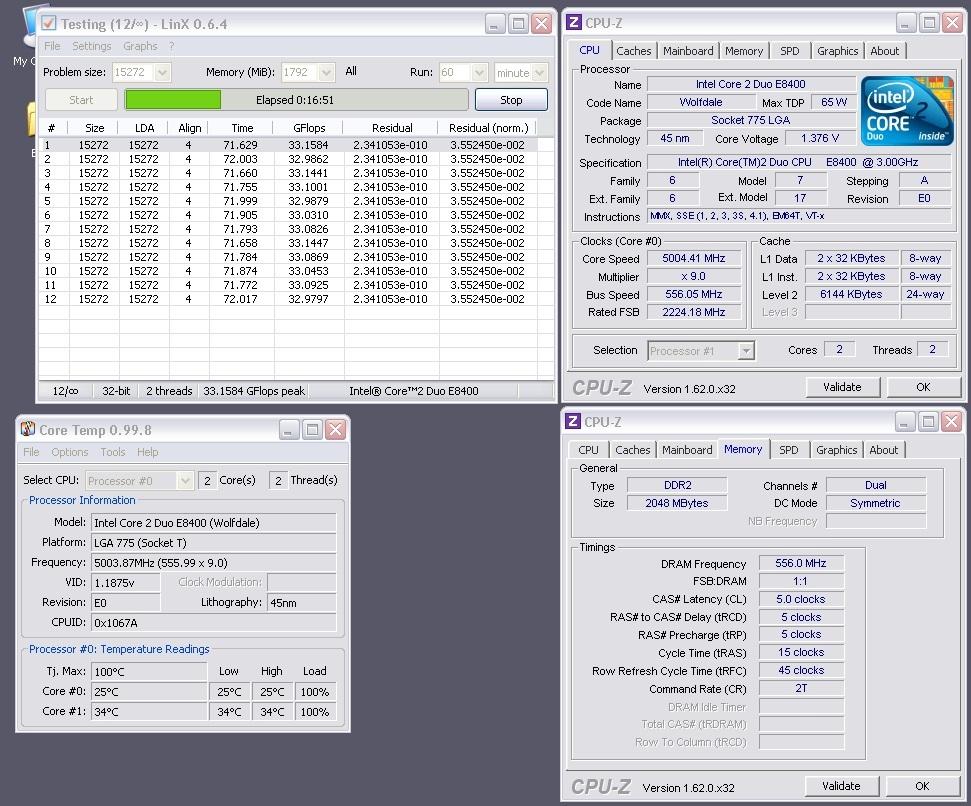Click the DRAM Frequency value 556.0 MHz
The height and width of the screenshot is (806, 971).
(x=801, y=563)
